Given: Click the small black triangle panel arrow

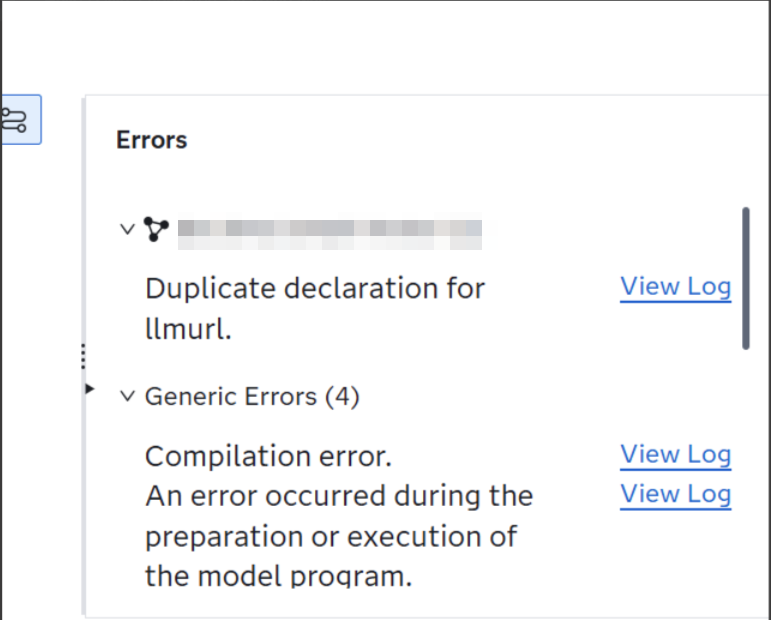Looking at the screenshot, I should pyautogui.click(x=90, y=388).
